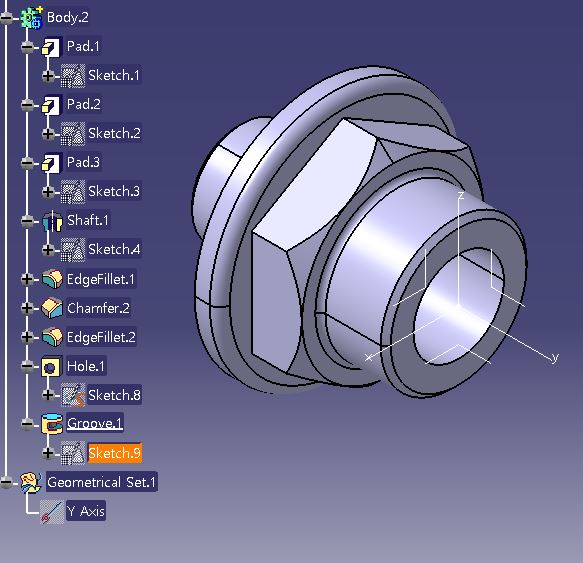583x563 pixels.
Task: Select Geometrical Set.1 label
Action: [x=102, y=482]
